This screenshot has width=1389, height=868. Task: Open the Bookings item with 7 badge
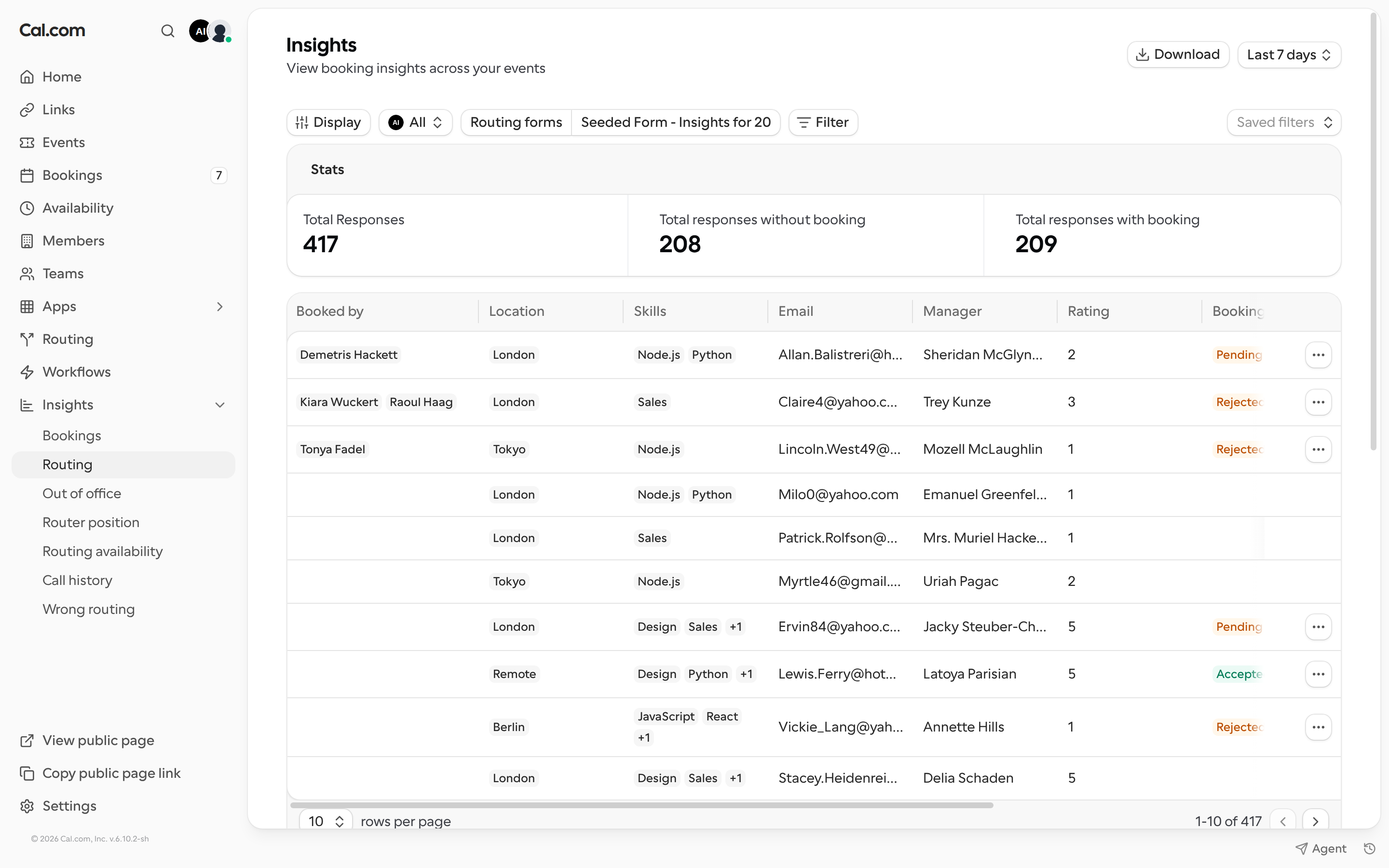[x=123, y=175]
